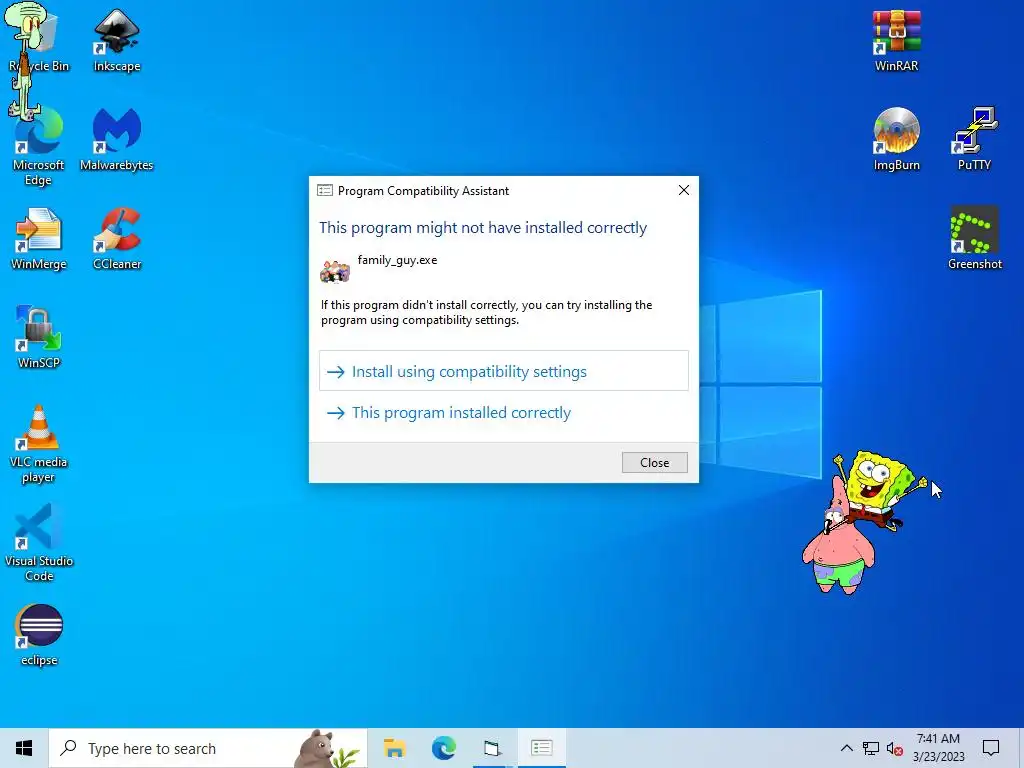Open the notification action center

(x=991, y=748)
